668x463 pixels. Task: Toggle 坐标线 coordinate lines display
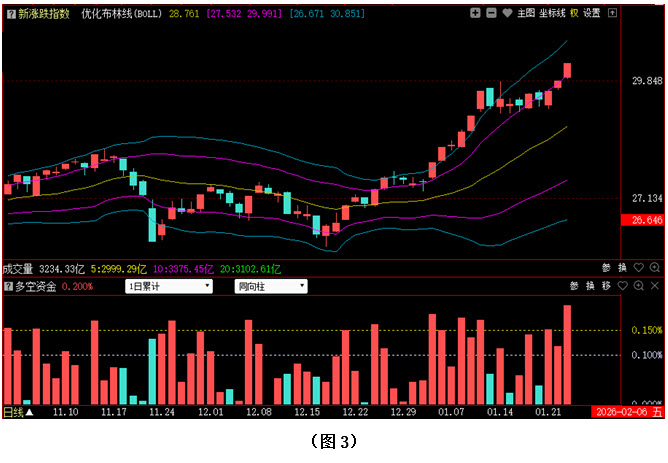[552, 13]
